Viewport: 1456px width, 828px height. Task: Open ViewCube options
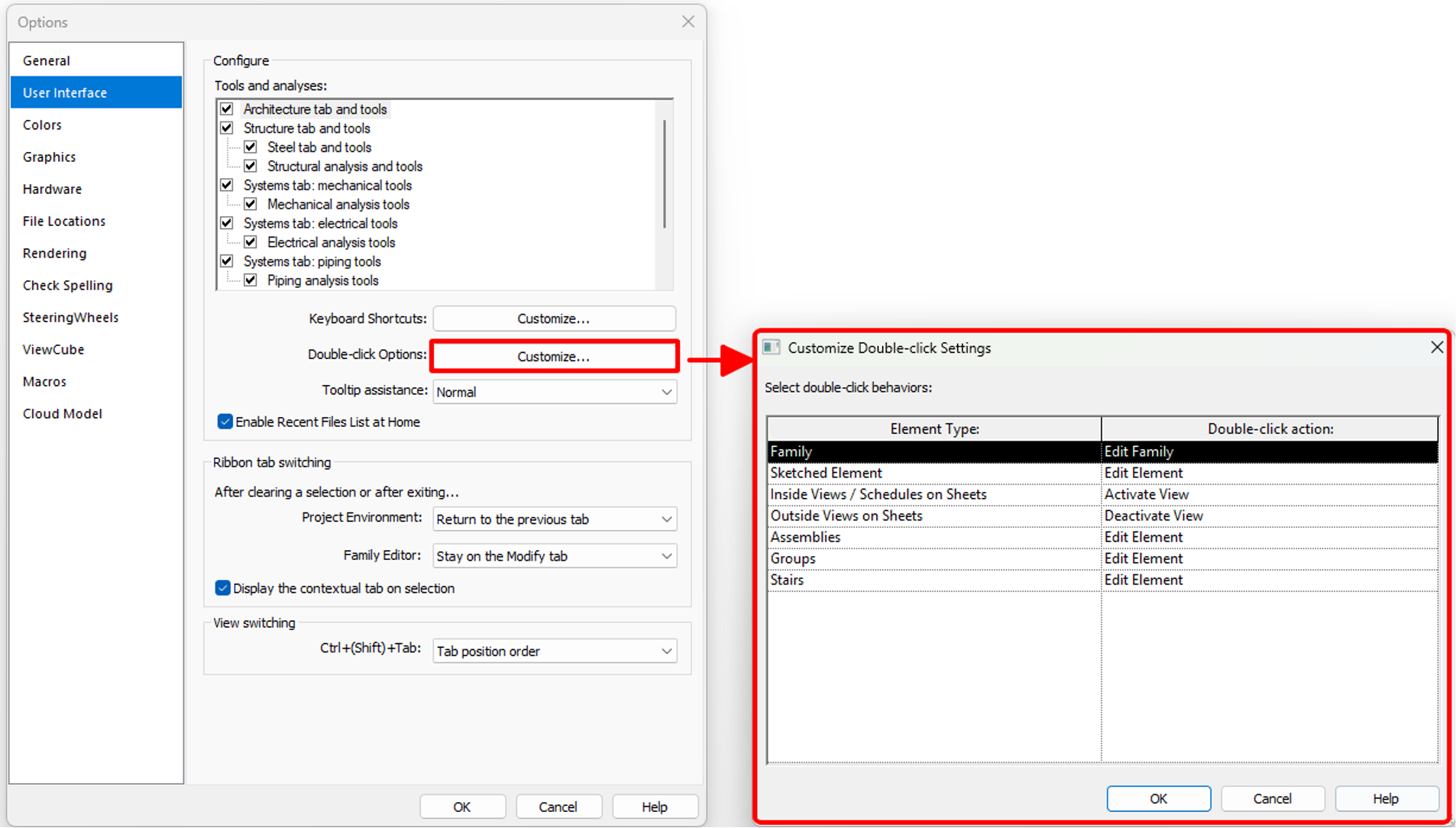pyautogui.click(x=96, y=349)
